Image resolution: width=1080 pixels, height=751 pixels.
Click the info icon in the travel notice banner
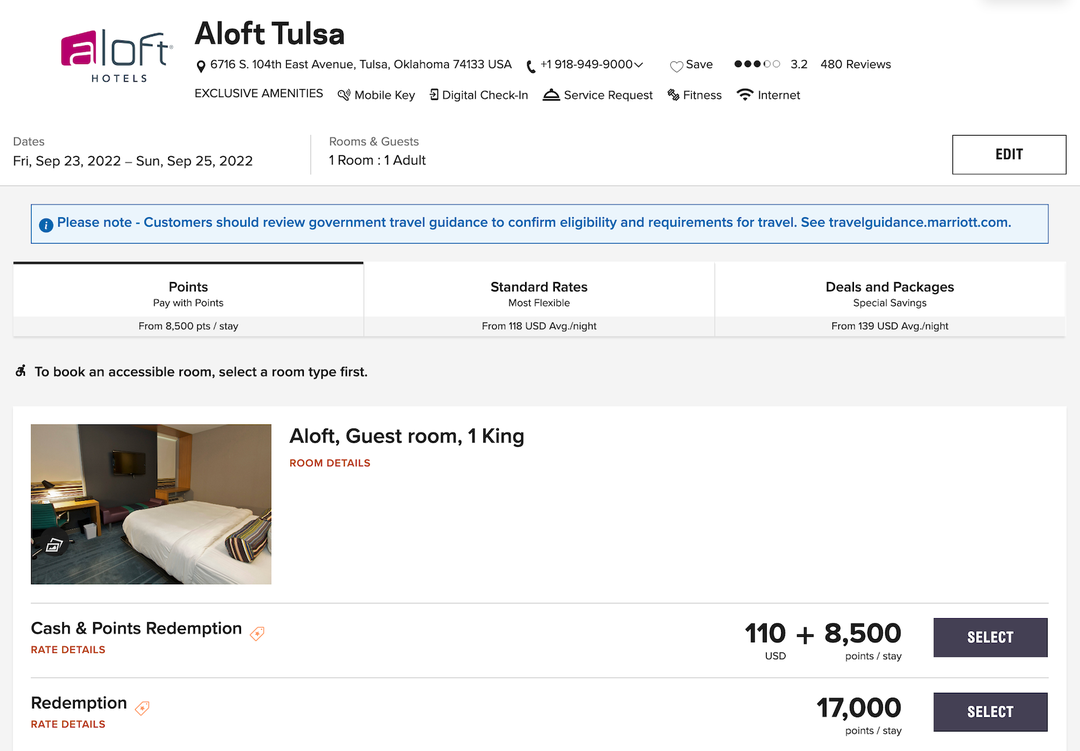pos(46,225)
